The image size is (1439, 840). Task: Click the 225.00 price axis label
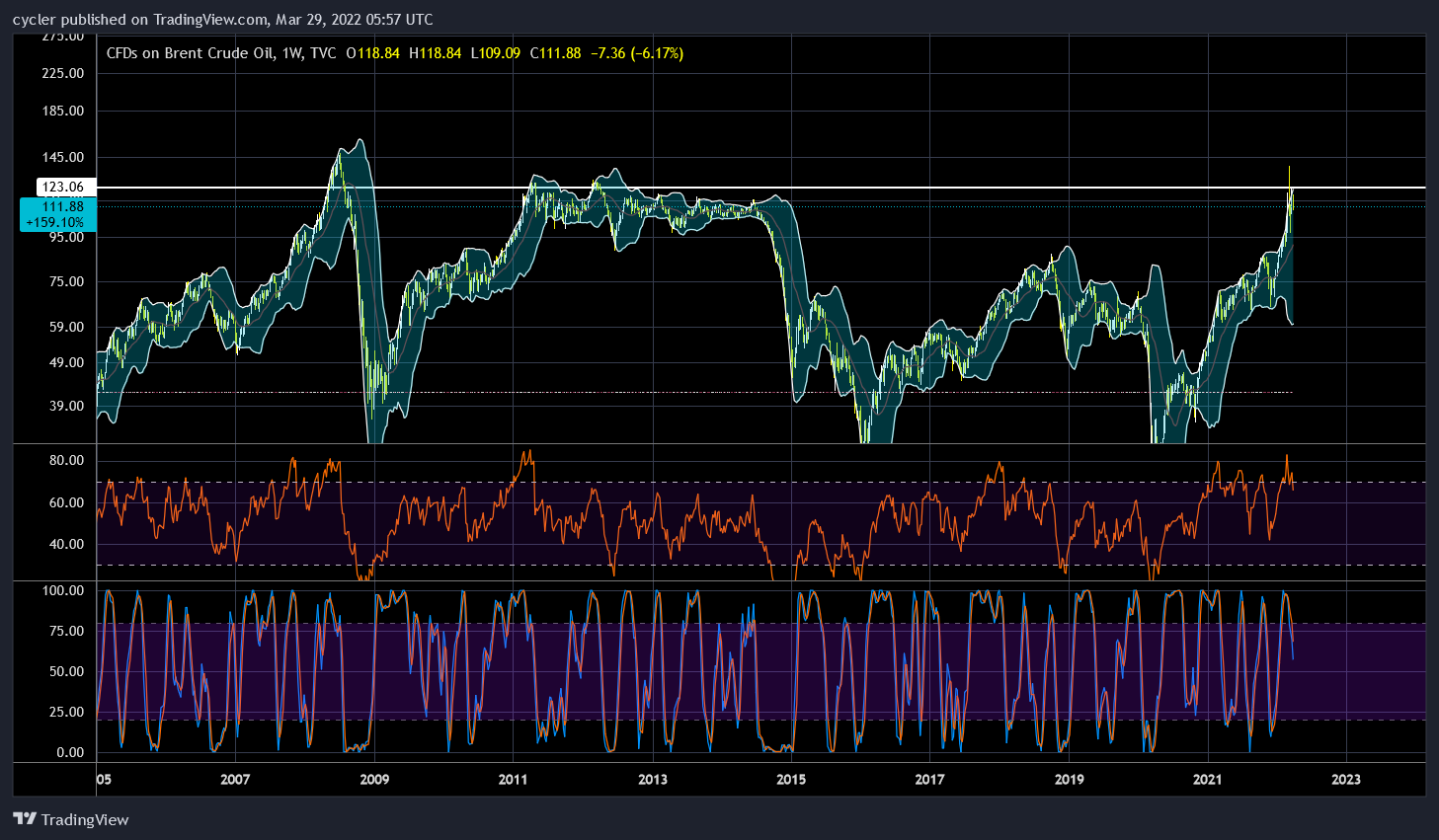tap(63, 73)
